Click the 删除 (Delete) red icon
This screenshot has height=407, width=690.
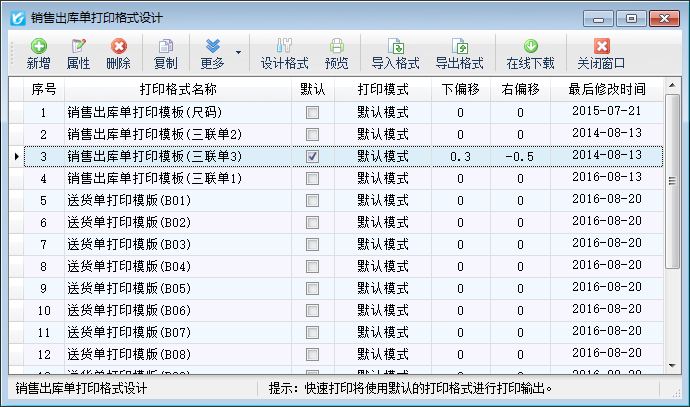[118, 53]
